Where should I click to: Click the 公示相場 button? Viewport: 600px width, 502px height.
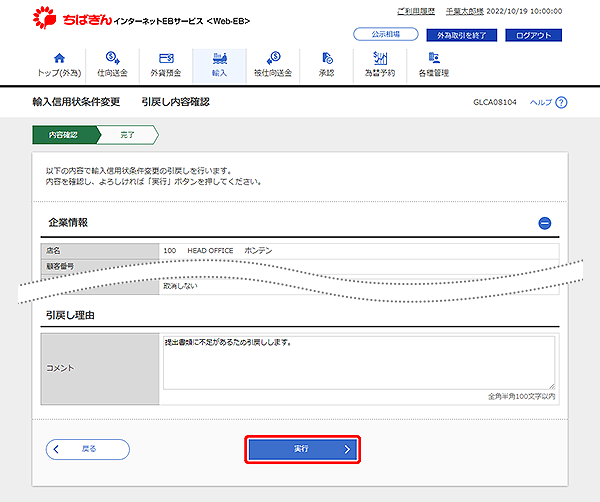pyautogui.click(x=385, y=34)
